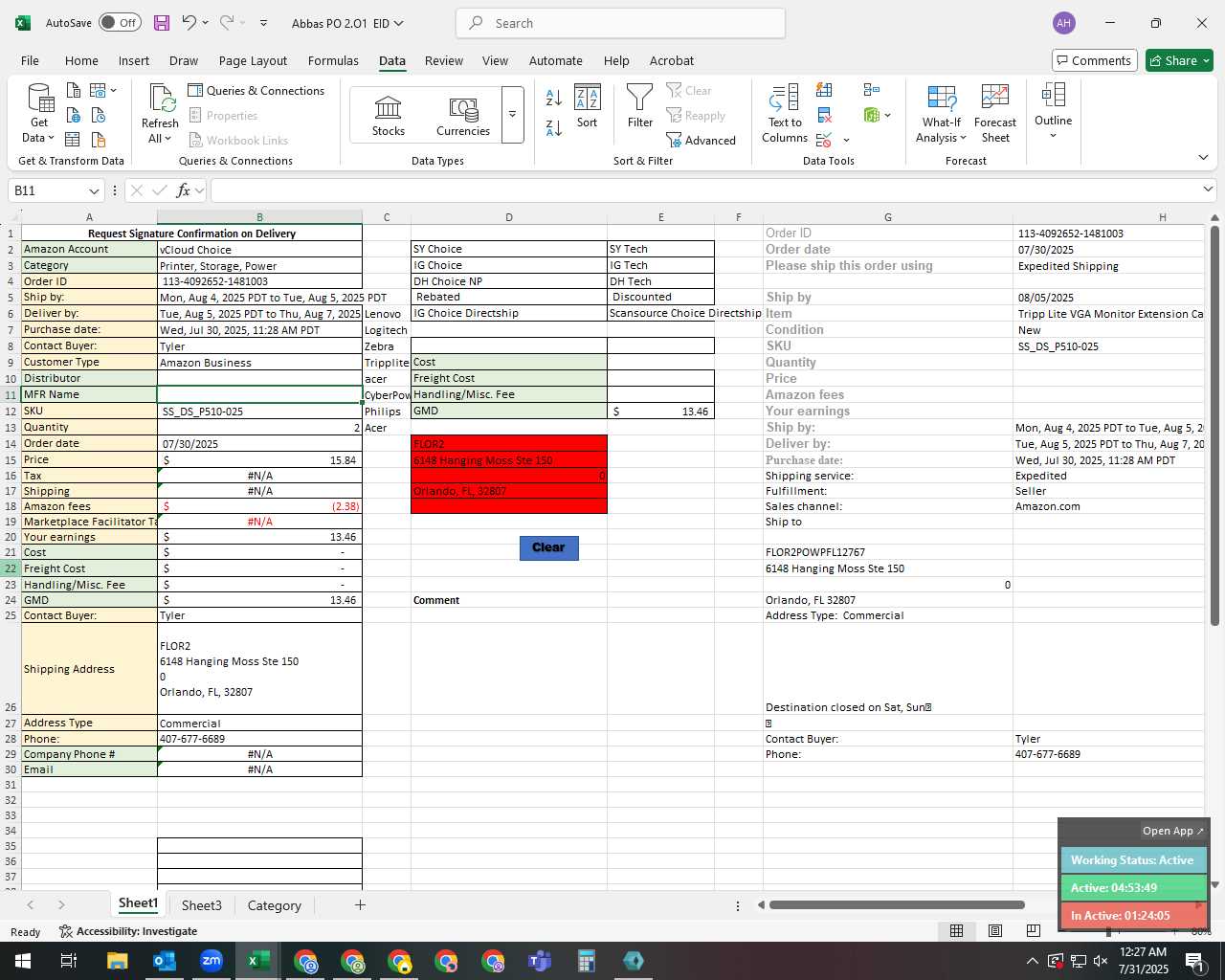Click the From Picture icon
The width and height of the screenshot is (1225, 980).
tap(102, 91)
